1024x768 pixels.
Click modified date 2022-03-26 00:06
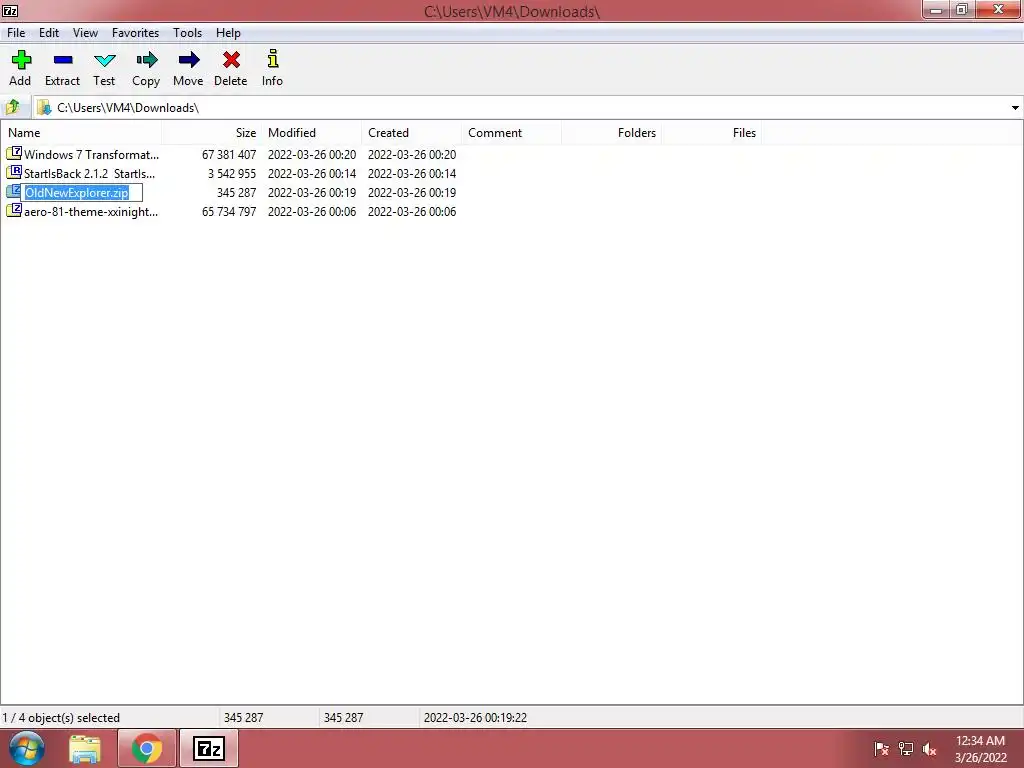[x=312, y=212]
